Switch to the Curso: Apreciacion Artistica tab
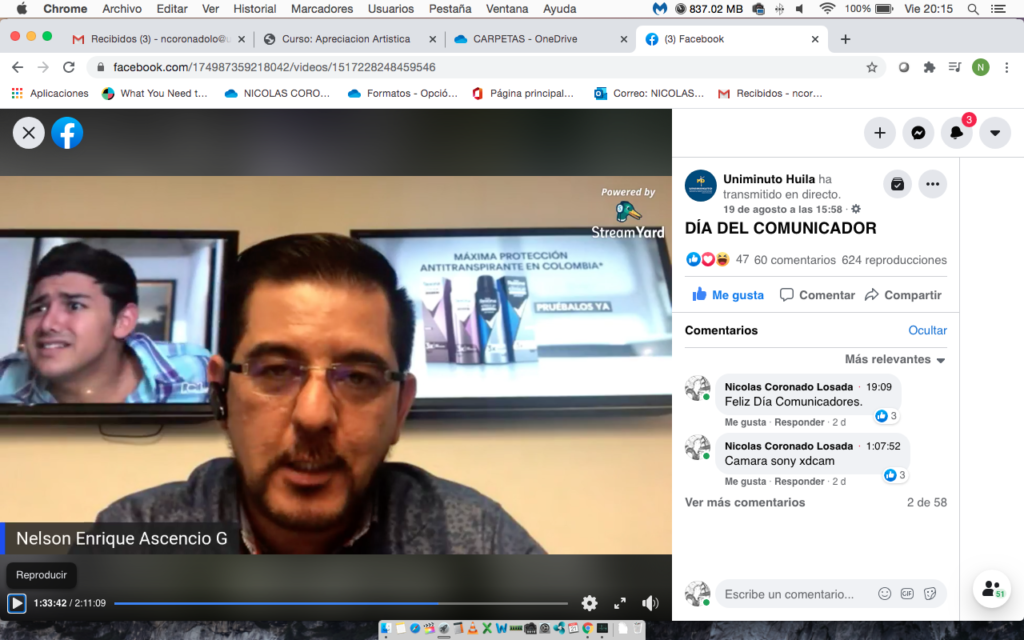The height and width of the screenshot is (640, 1024). [346, 39]
